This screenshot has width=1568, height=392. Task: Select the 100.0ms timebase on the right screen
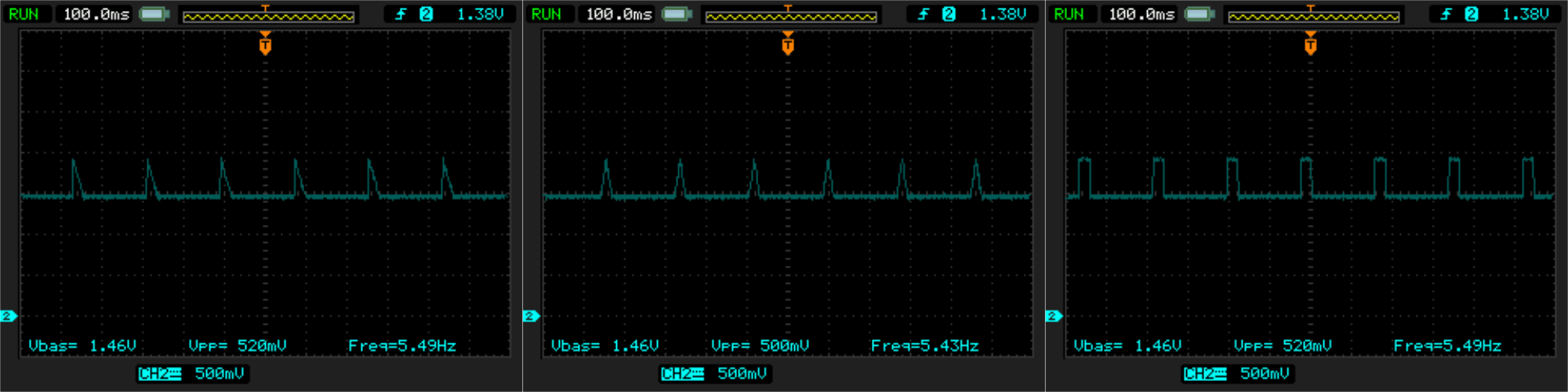point(1142,14)
